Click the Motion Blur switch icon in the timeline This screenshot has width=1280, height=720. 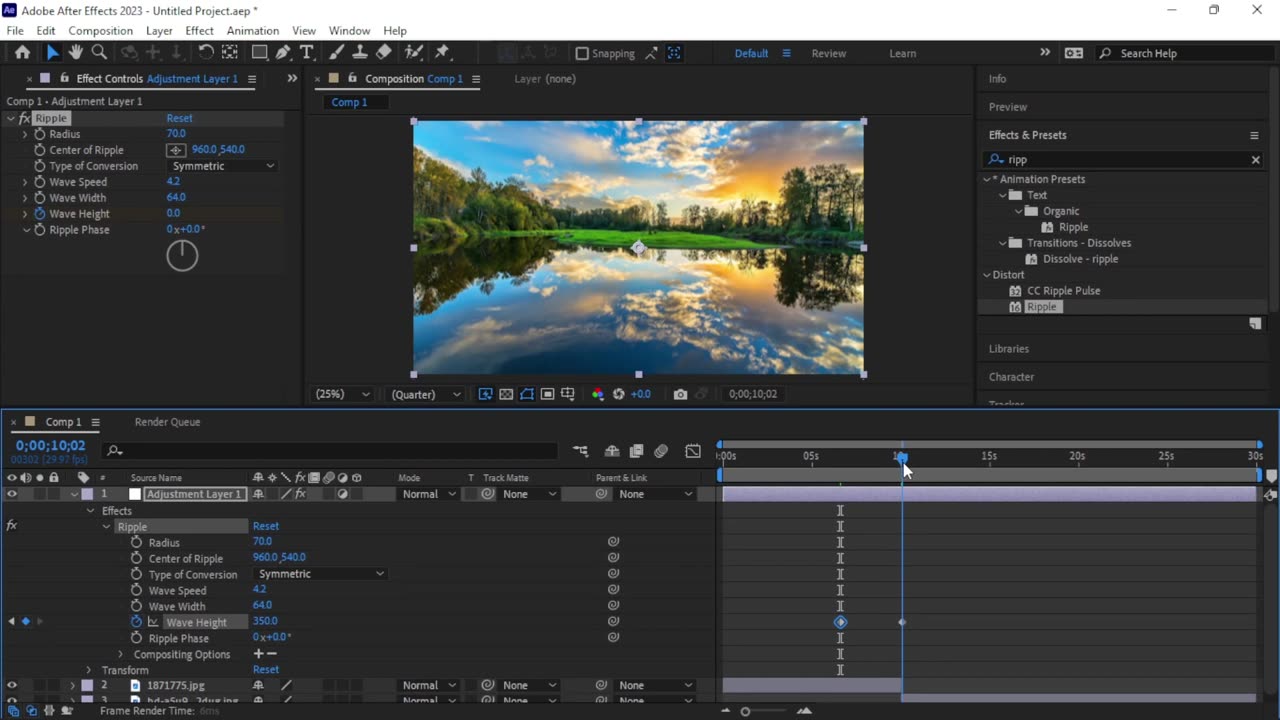pyautogui.click(x=661, y=451)
